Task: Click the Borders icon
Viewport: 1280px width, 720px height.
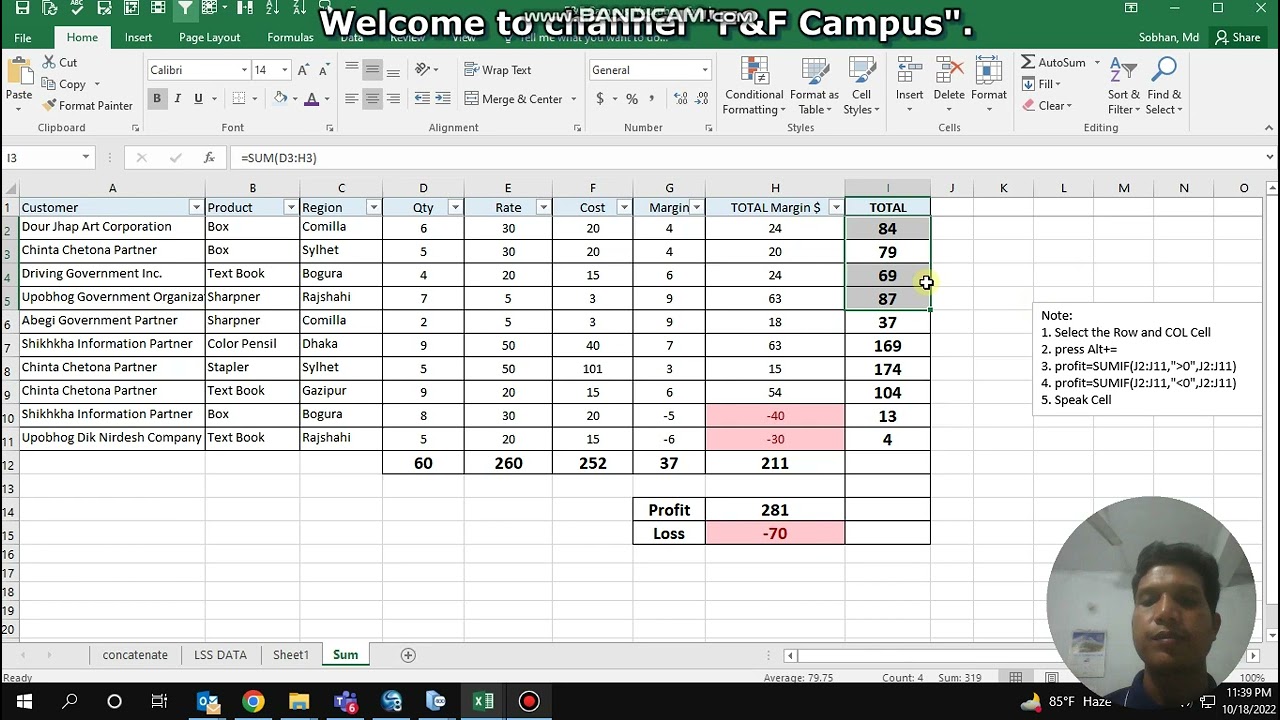Action: [x=238, y=98]
